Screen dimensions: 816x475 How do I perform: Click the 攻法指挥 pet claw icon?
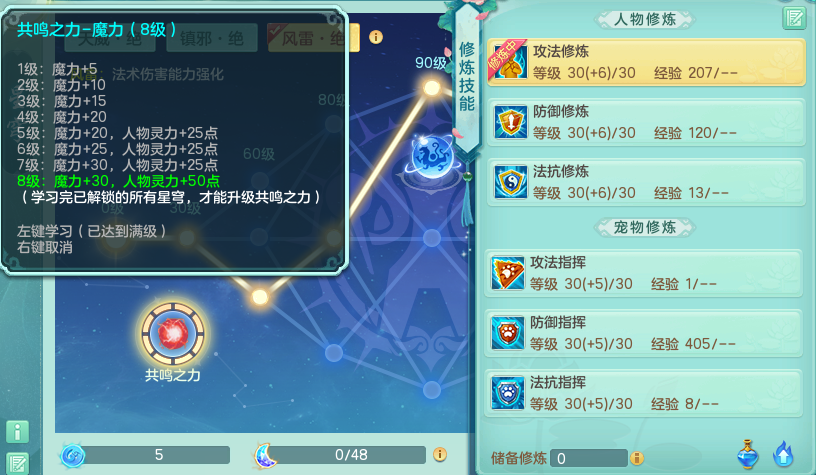pyautogui.click(x=507, y=273)
